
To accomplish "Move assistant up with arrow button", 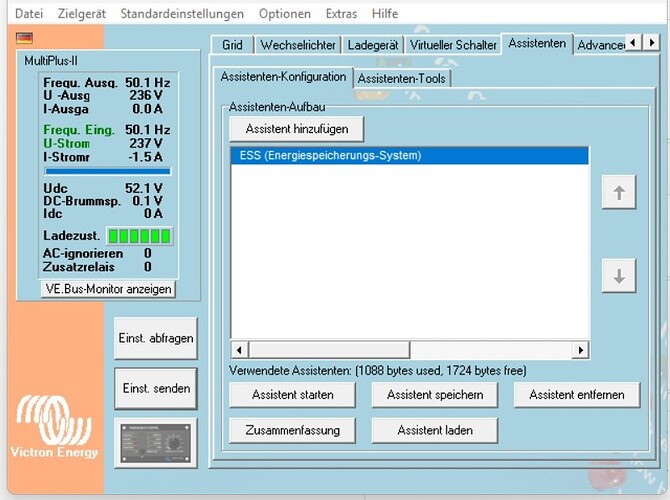I will click(x=619, y=193).
